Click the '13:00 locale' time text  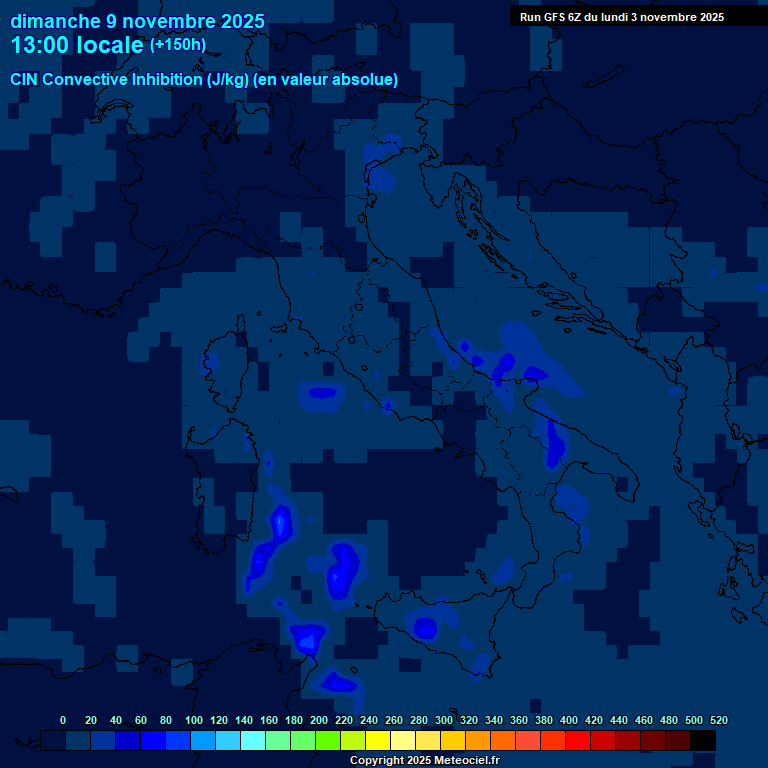pos(78,45)
